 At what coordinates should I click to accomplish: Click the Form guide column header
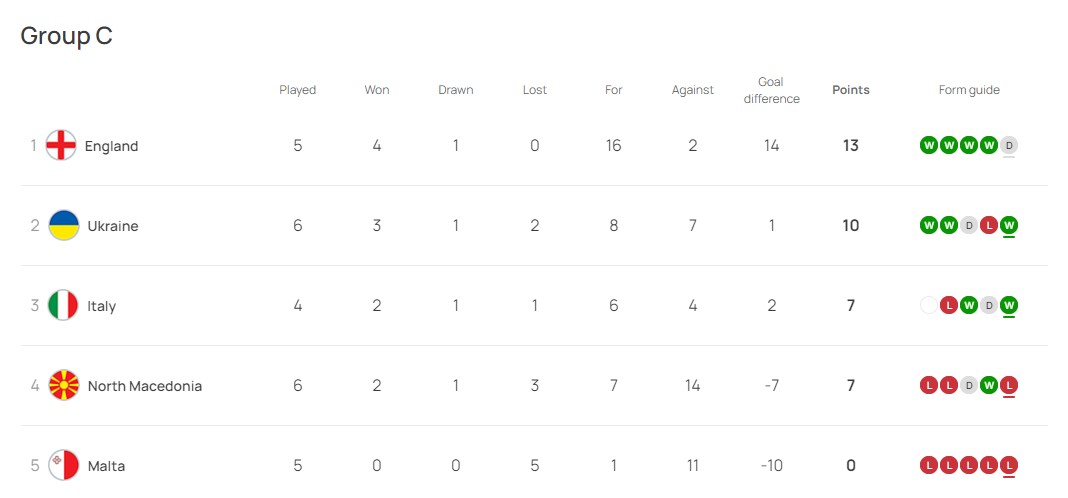tap(969, 90)
